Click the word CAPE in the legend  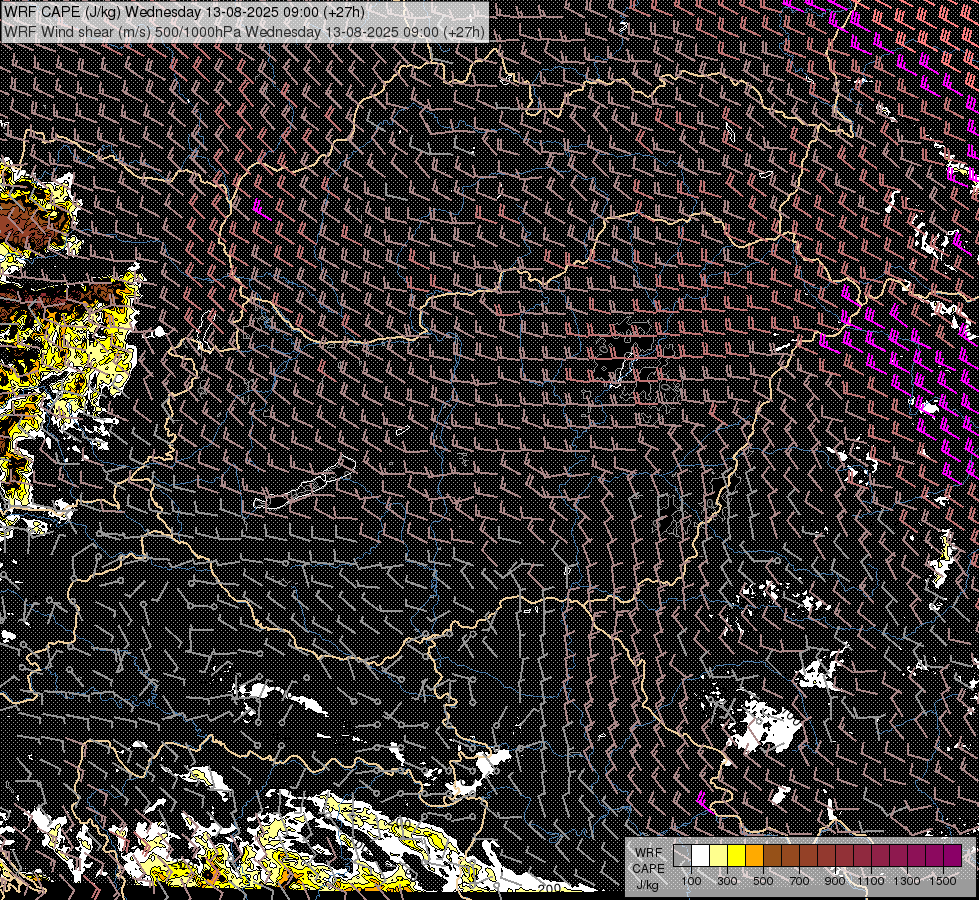tap(648, 869)
